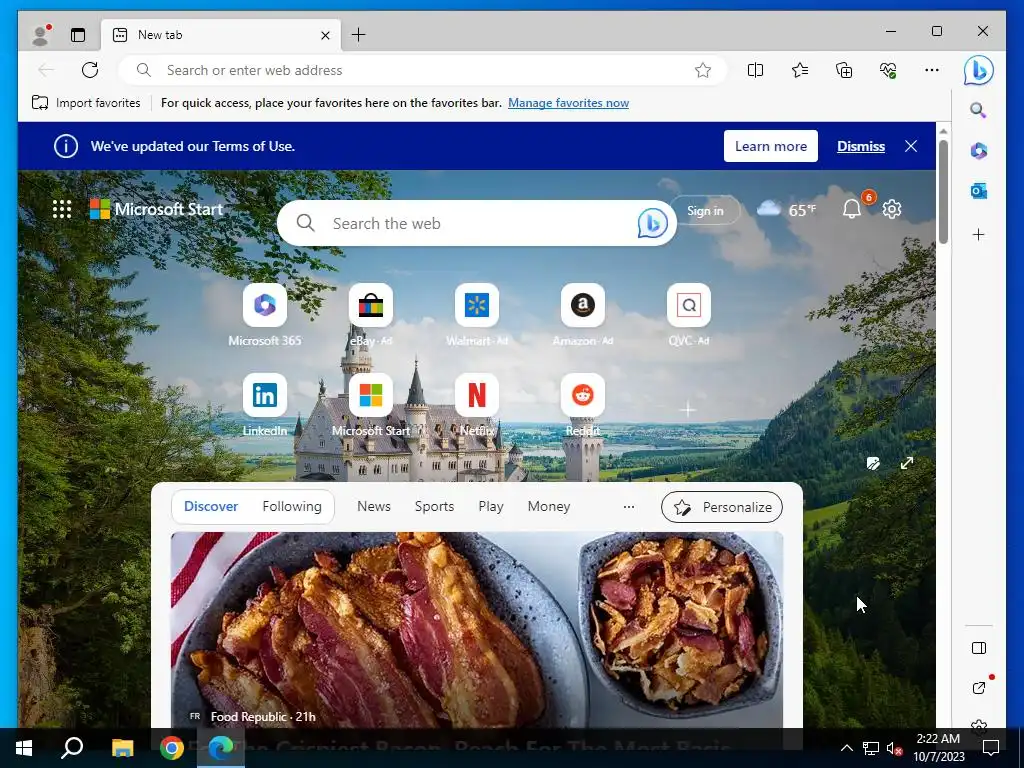Screen dimensions: 1024x768
Task: Select the Sports feed tab
Action: pyautogui.click(x=434, y=507)
